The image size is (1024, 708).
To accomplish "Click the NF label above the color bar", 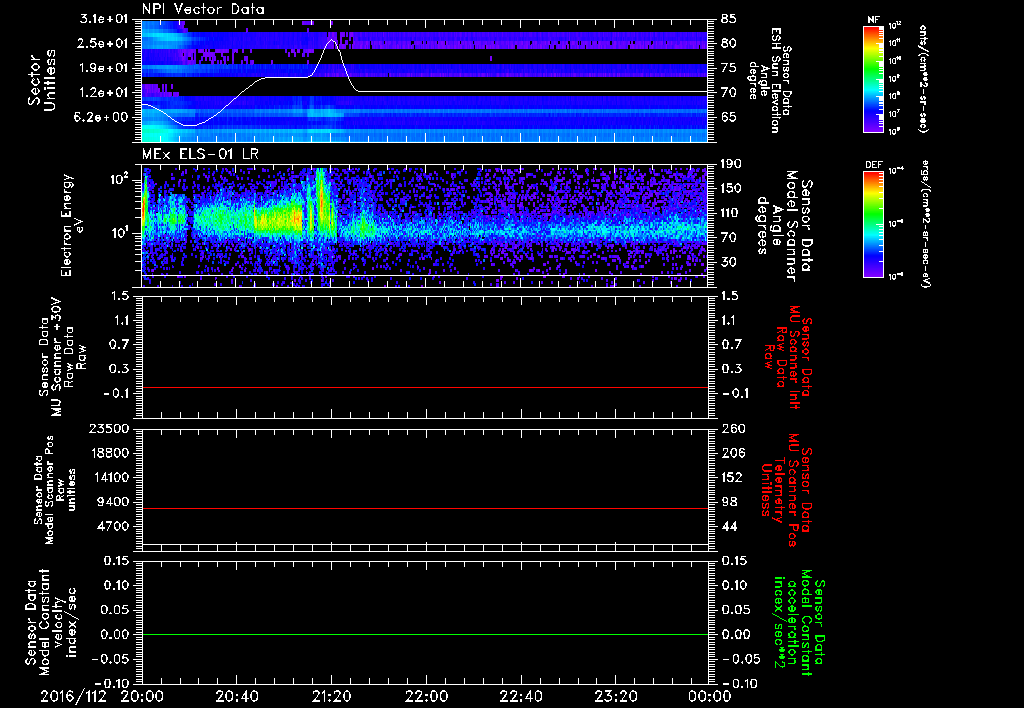I will click(x=873, y=20).
